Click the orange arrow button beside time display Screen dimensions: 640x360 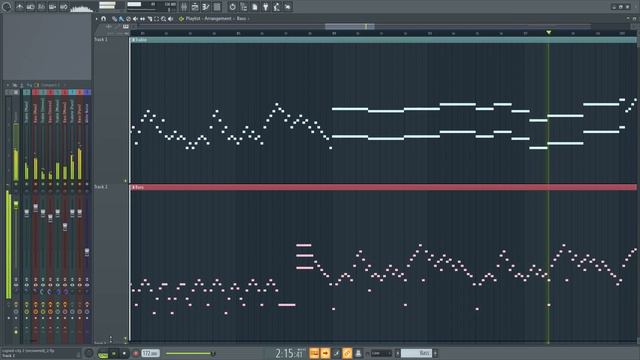click(x=325, y=353)
